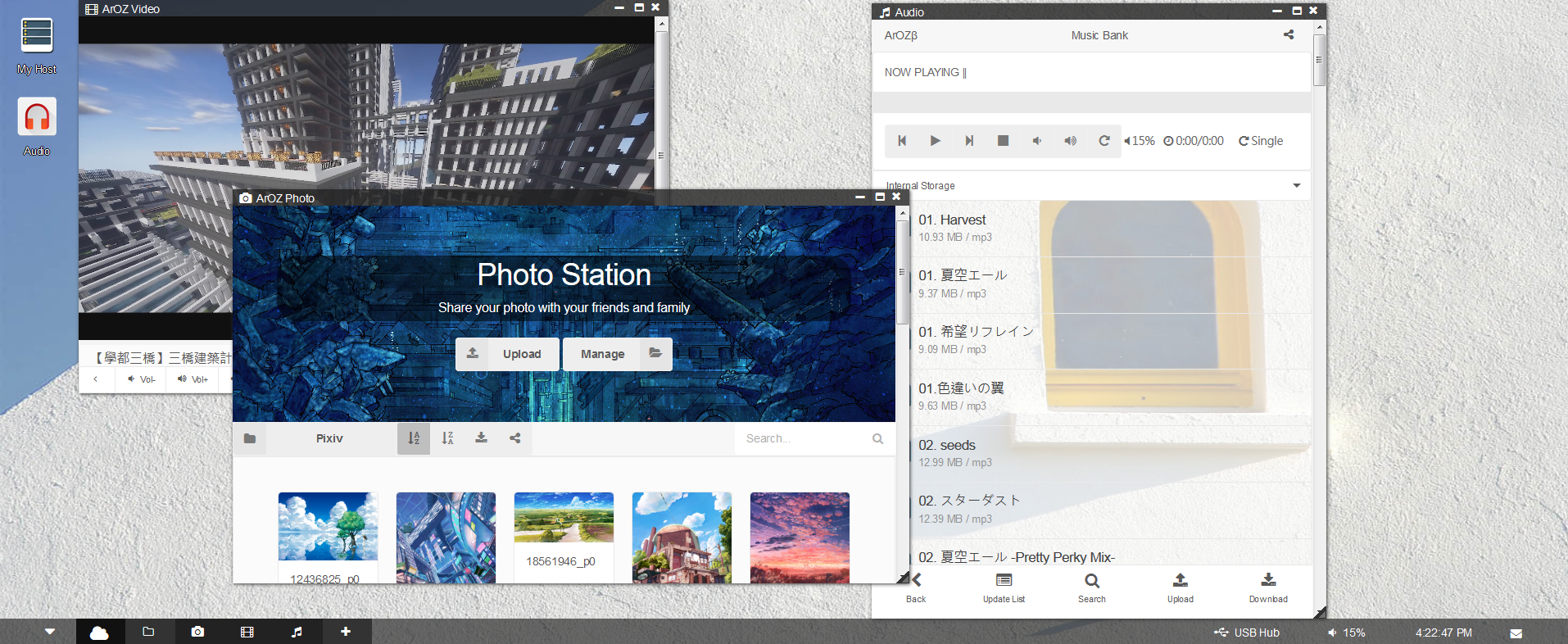Open the Pixiv folder selector
Viewport: 1568px width, 644px height.
329,439
